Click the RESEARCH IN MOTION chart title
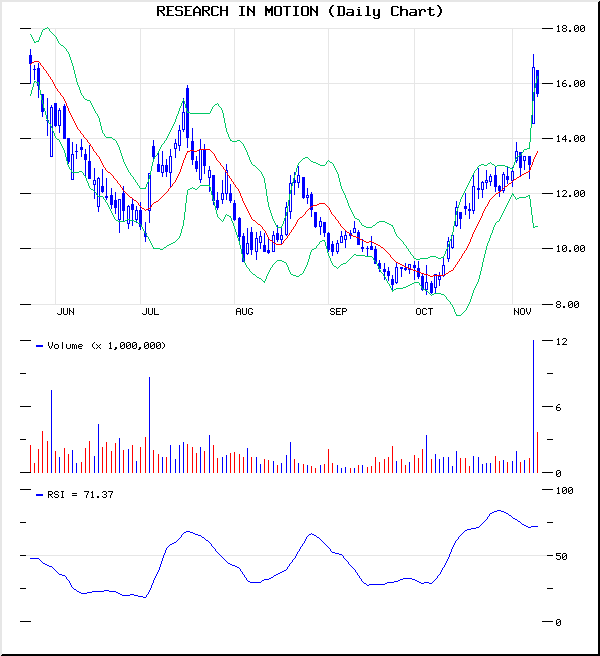 click(299, 11)
